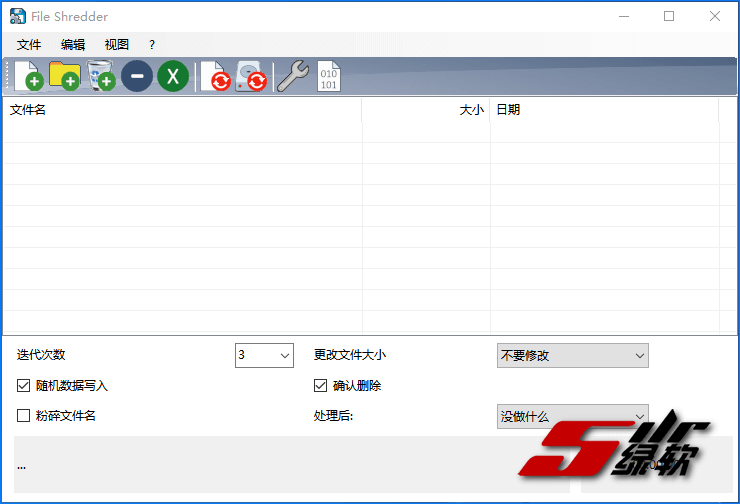Click the add folder icon
740x504 pixels.
(64, 76)
